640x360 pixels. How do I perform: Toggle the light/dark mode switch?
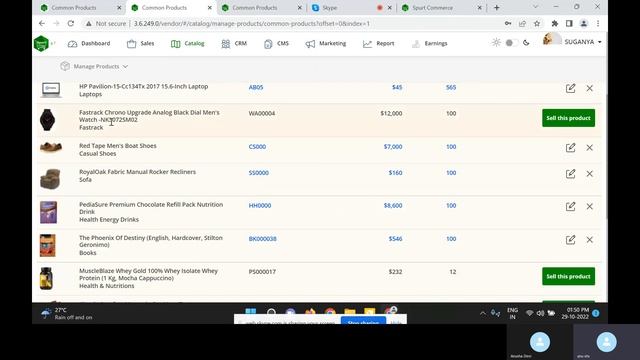coord(511,42)
